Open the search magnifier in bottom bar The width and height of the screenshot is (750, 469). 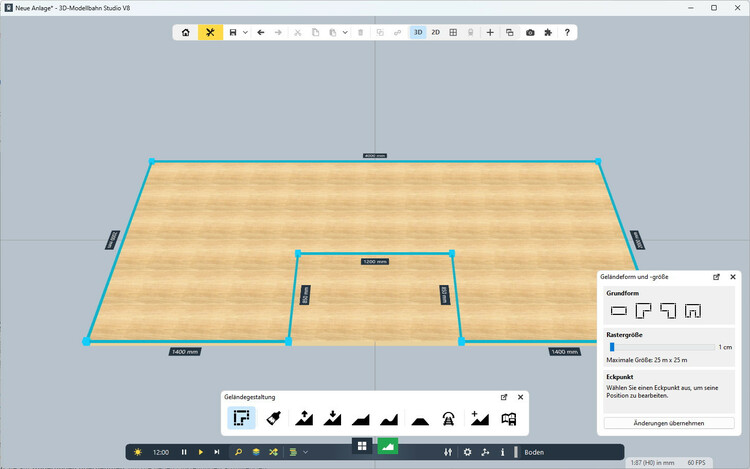tap(238, 452)
